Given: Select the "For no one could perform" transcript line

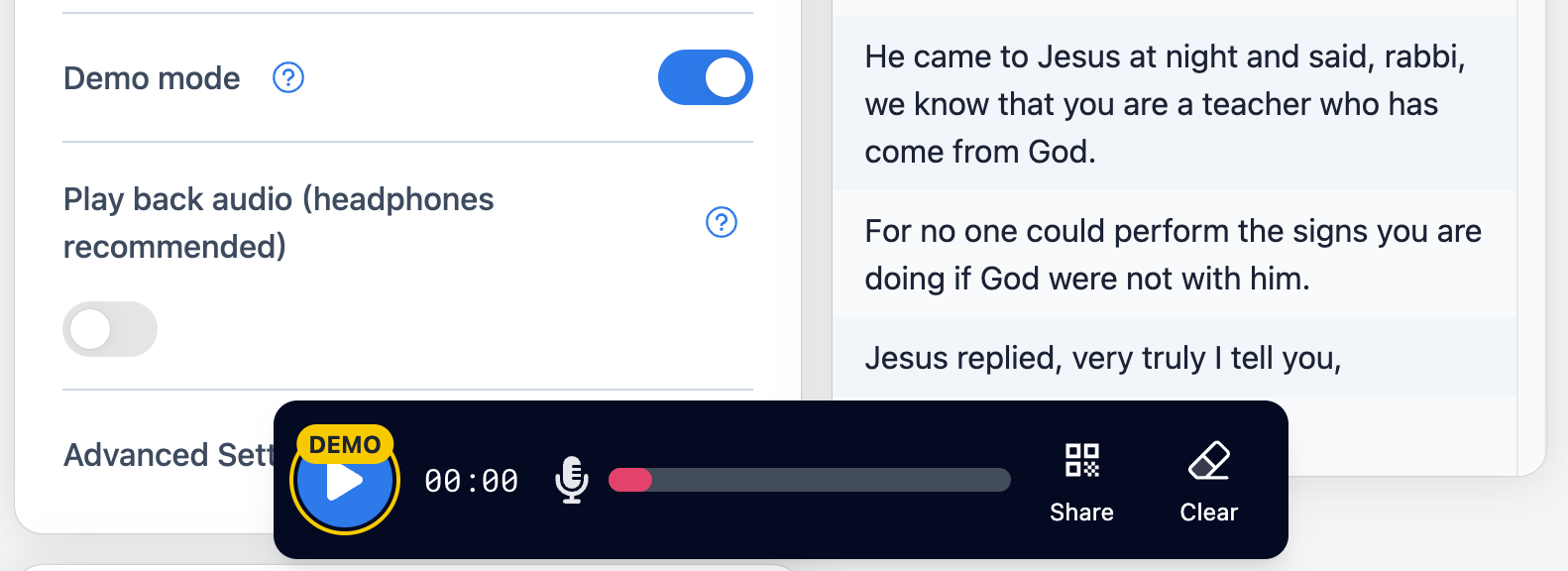Looking at the screenshot, I should (x=1173, y=255).
